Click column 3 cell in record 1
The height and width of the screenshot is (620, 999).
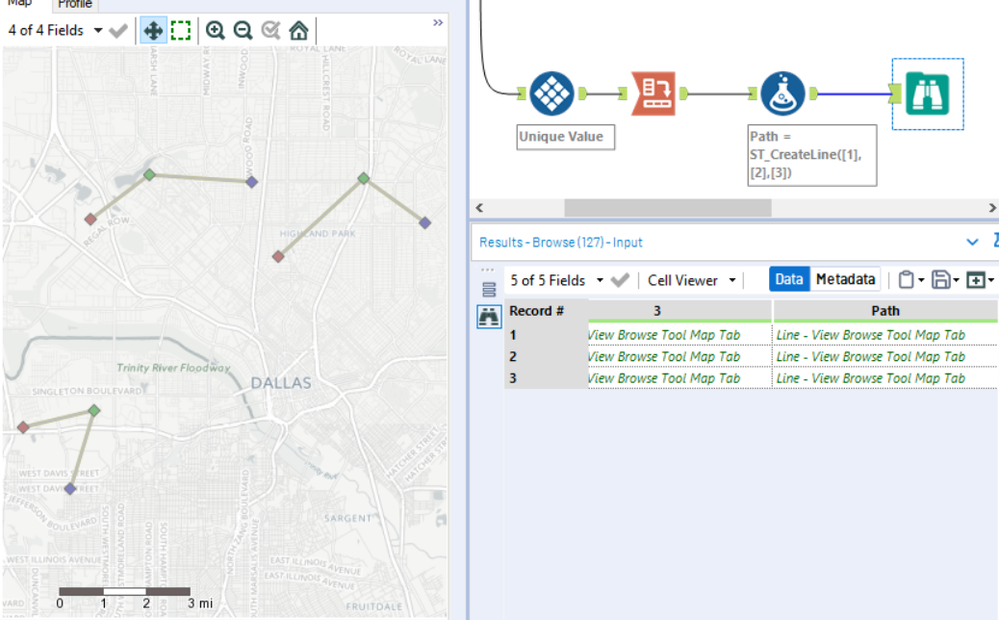(680, 335)
